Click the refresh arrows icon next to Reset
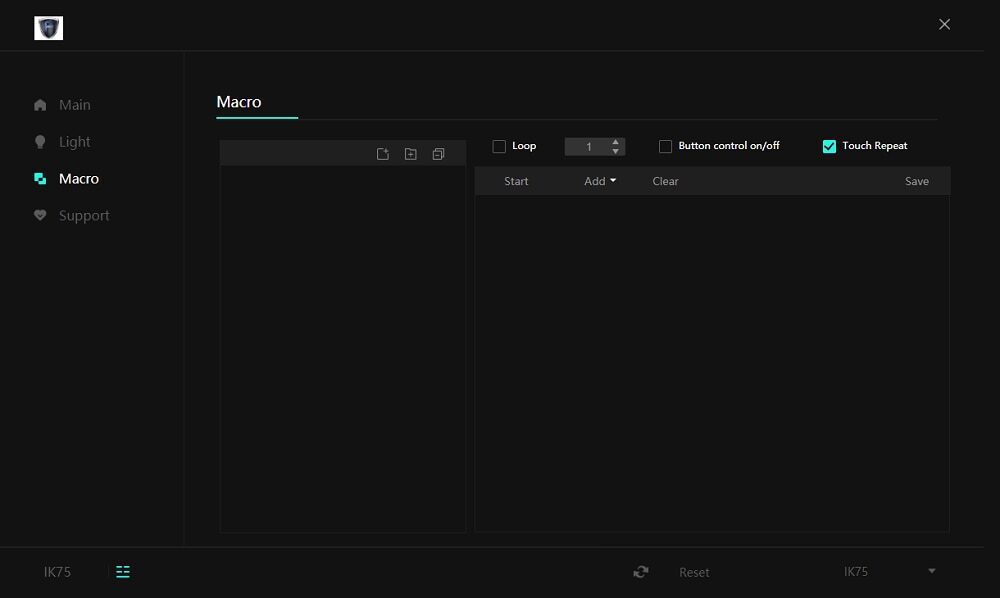The image size is (1000, 598). point(641,572)
